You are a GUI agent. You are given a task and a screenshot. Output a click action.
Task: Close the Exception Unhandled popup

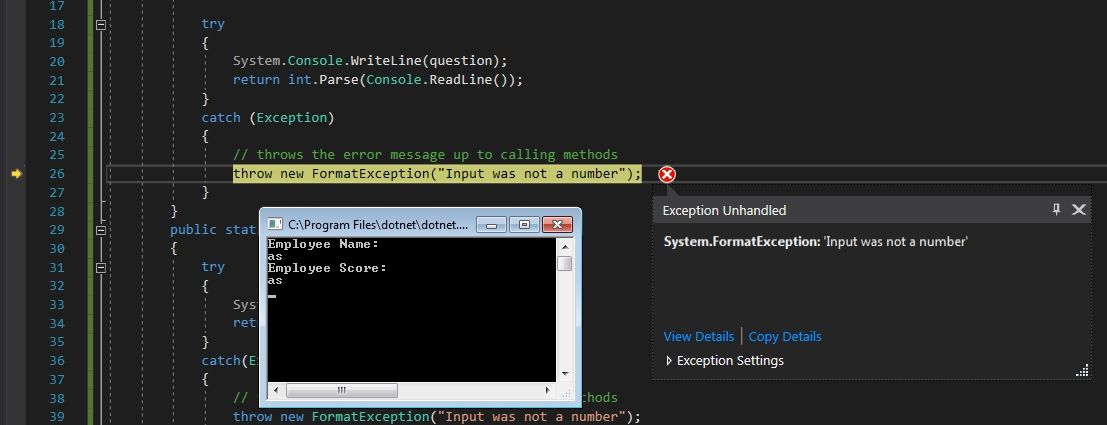(x=1078, y=210)
